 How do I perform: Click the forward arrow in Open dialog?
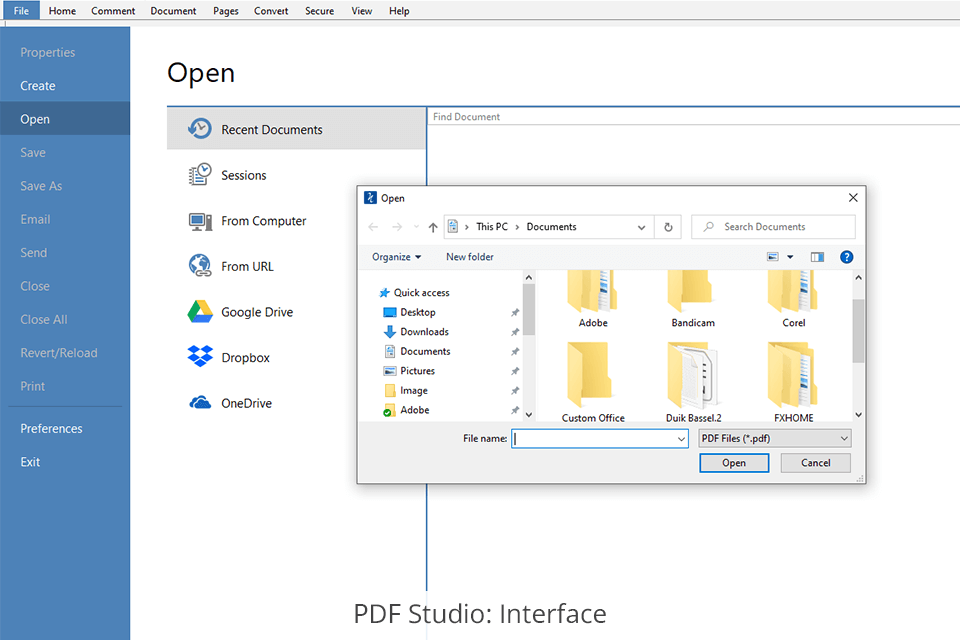(x=397, y=227)
